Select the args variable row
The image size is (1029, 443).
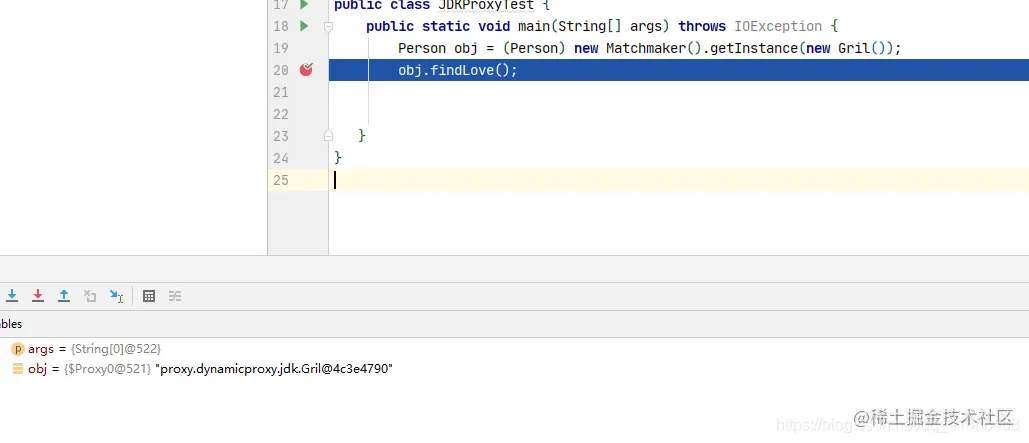514,349
